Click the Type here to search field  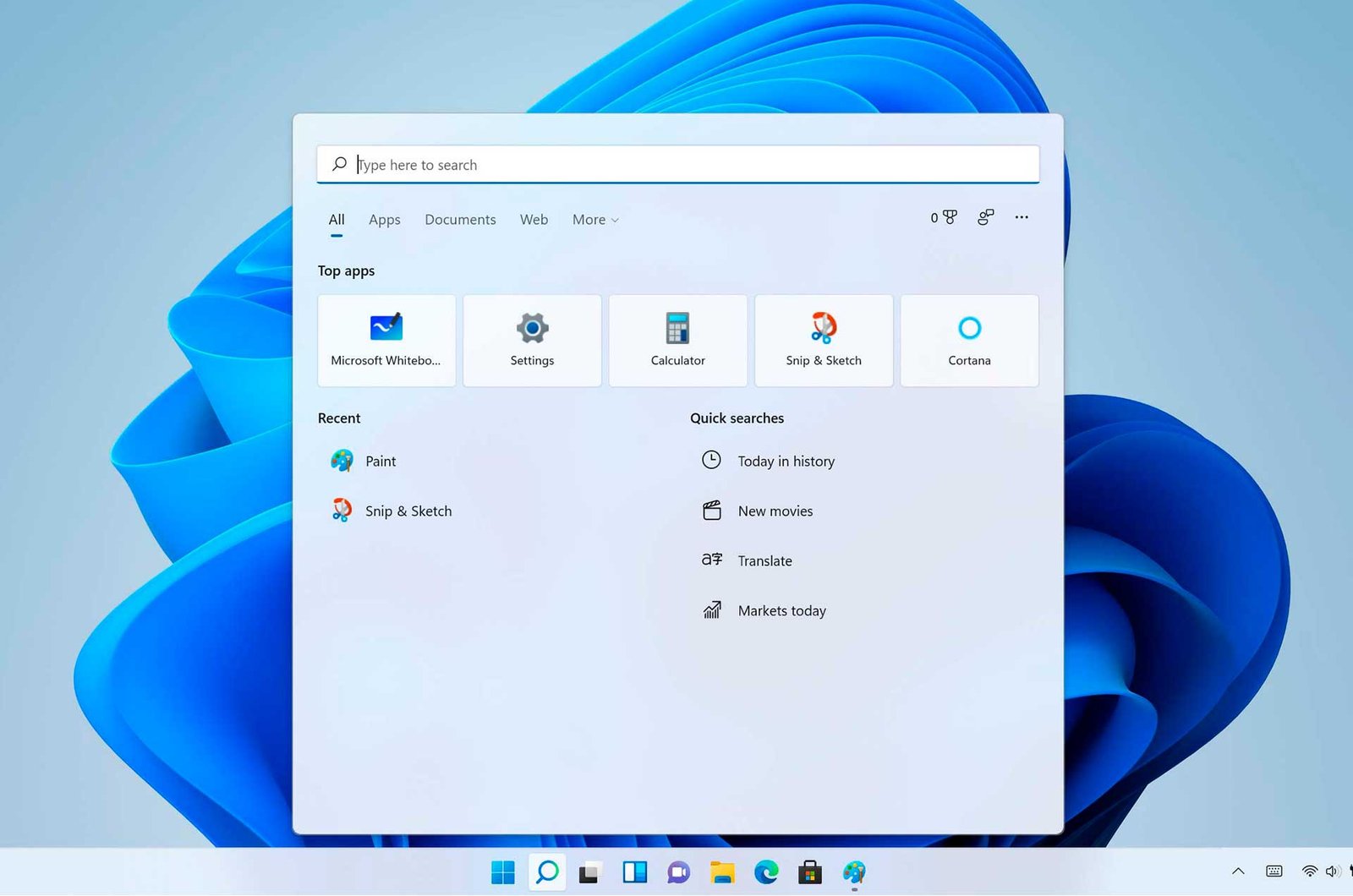point(676,165)
